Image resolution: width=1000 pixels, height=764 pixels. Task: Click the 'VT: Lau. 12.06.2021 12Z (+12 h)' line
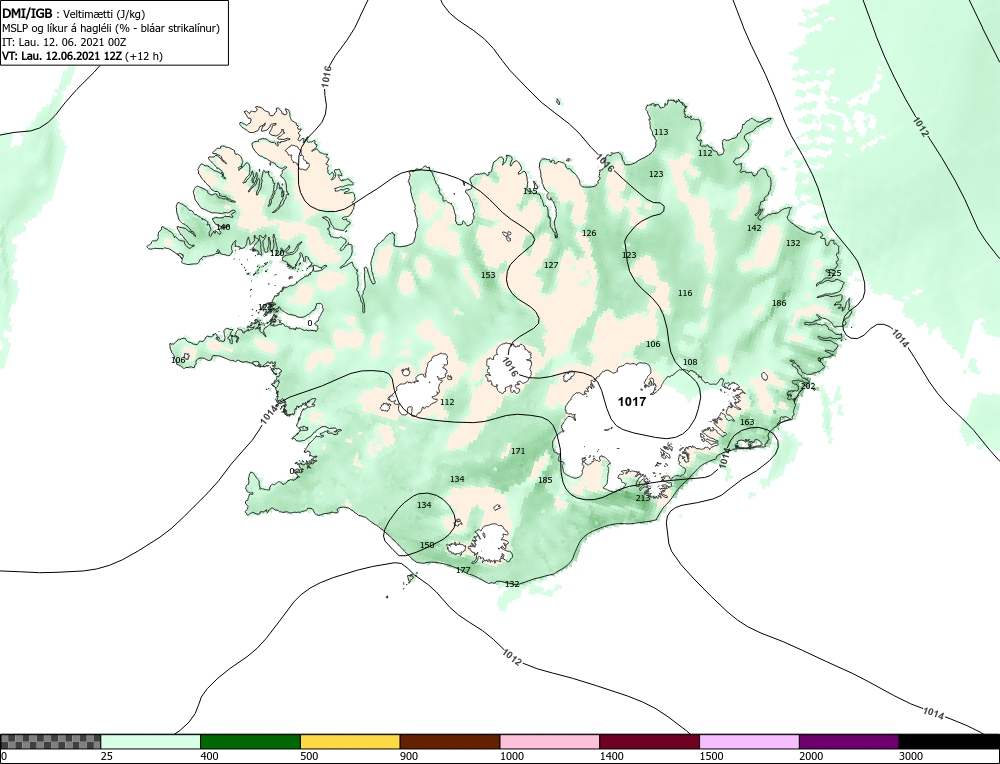tap(82, 56)
